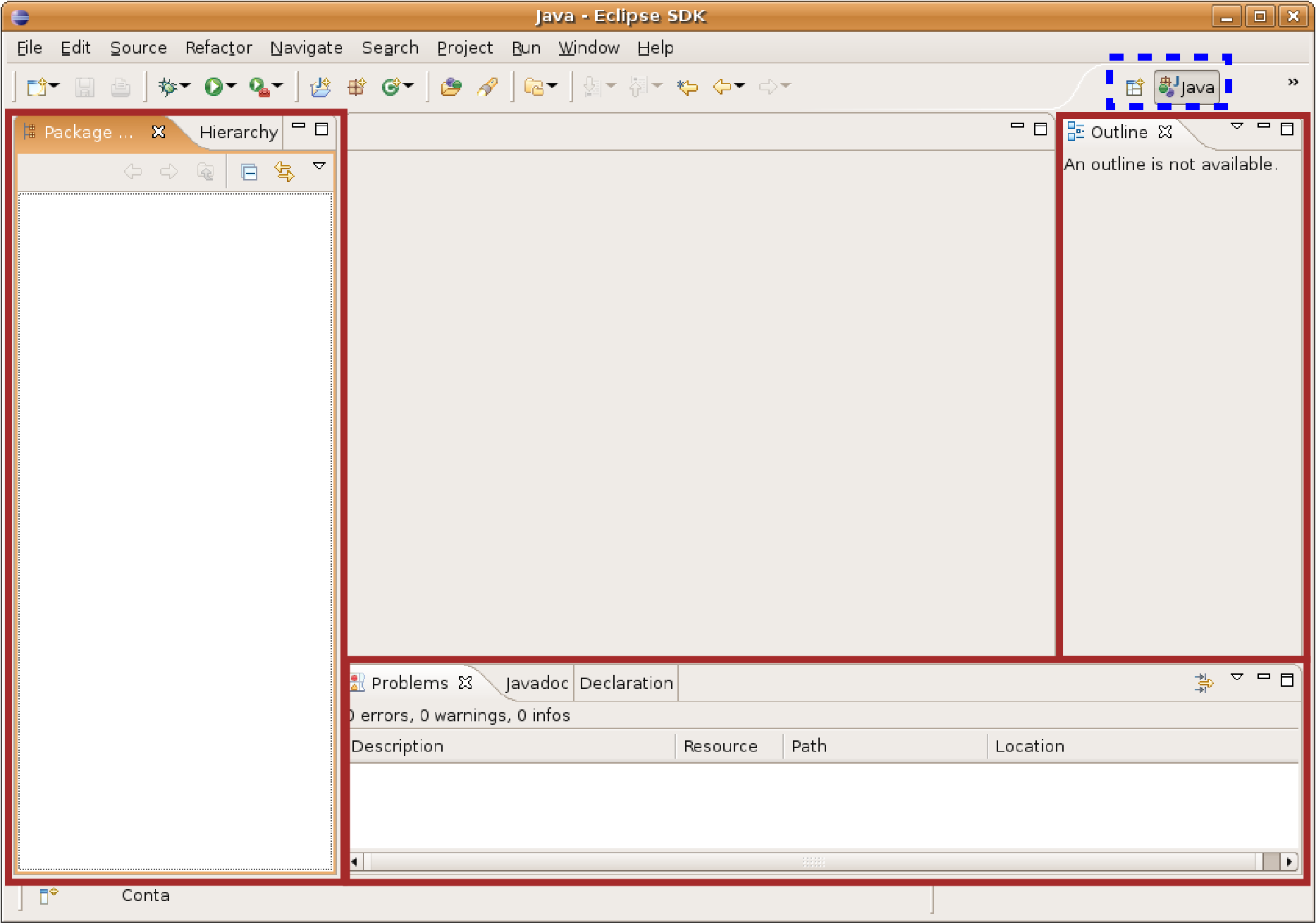Open the Run button dropdown arrow
Image resolution: width=1316 pixels, height=923 pixels.
coord(231,86)
